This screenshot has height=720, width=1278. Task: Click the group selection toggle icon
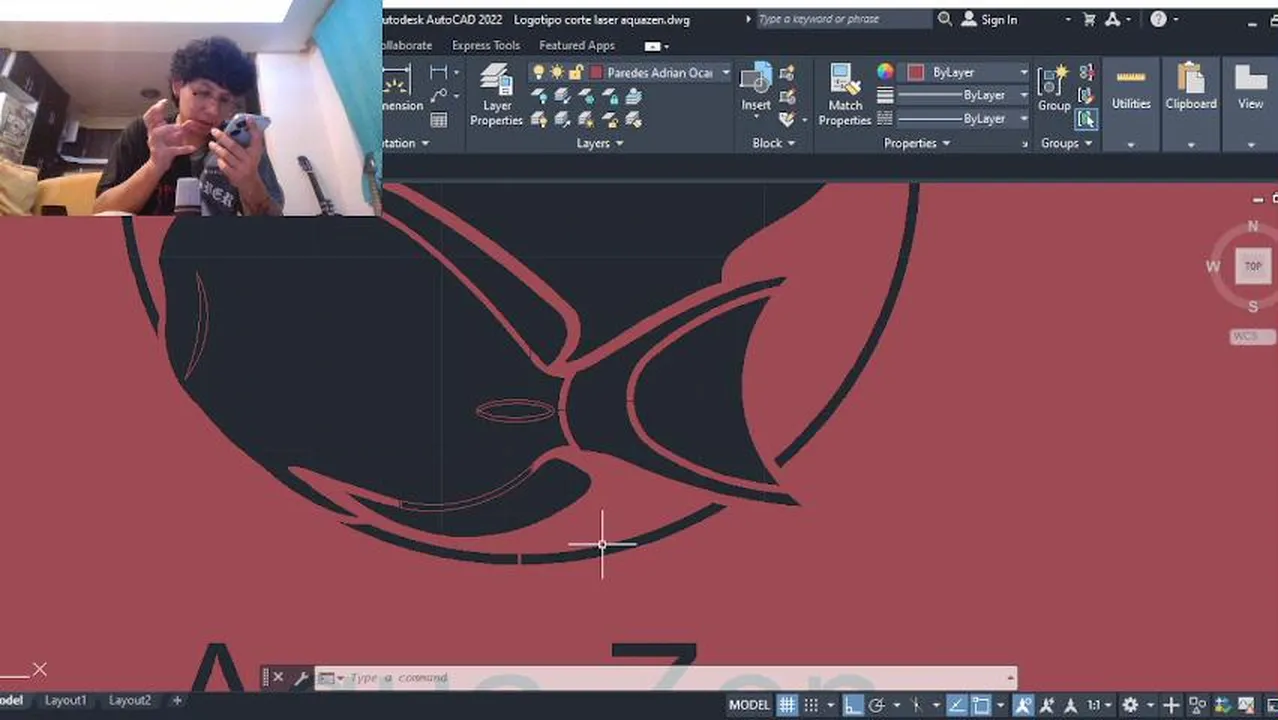point(1086,119)
